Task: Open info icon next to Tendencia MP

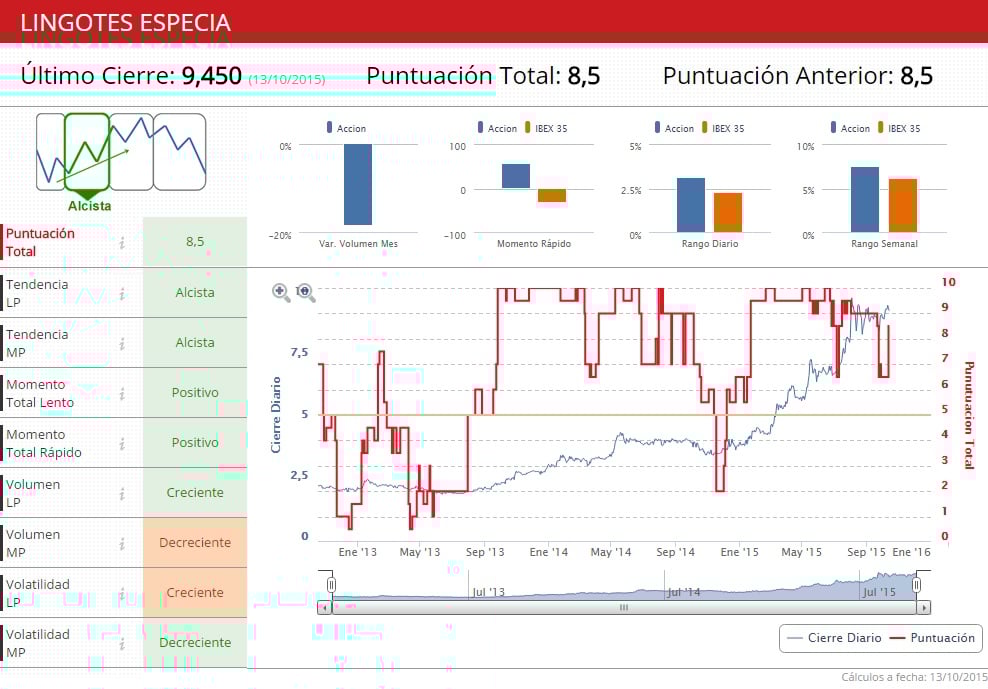Action: tap(122, 344)
